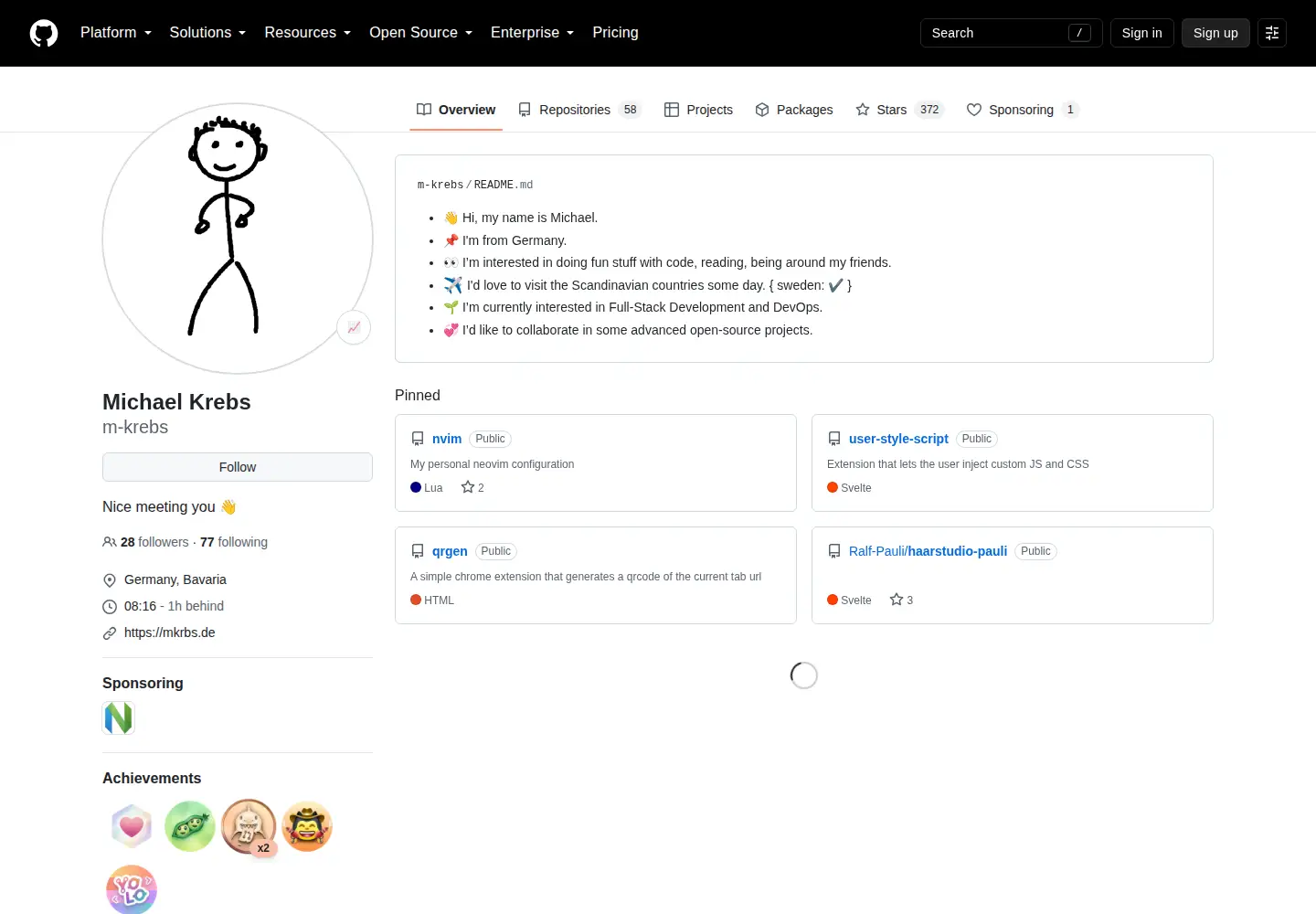
Task: Click the star count on nvim repository
Action: click(472, 488)
